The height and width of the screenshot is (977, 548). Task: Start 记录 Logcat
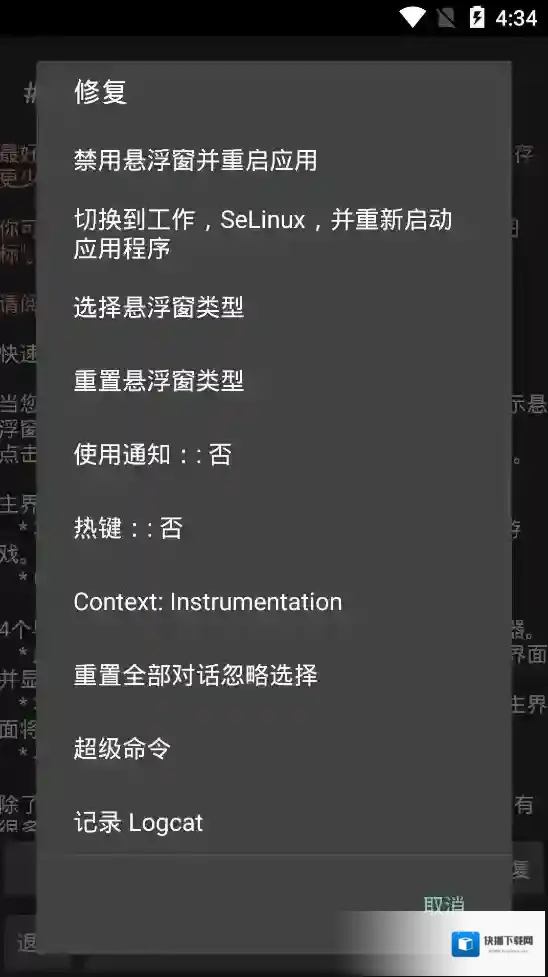coord(274,822)
